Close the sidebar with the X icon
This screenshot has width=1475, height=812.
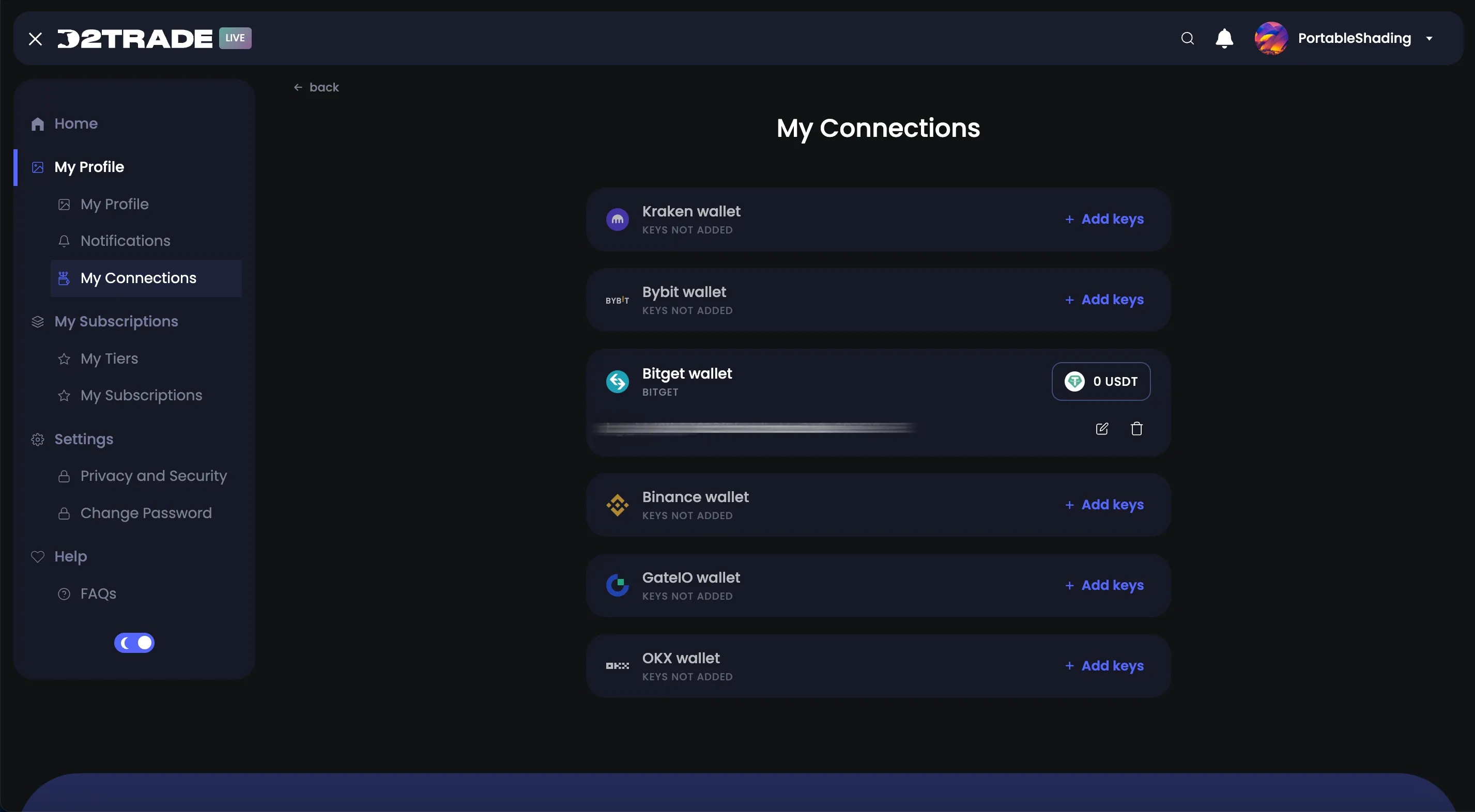tap(36, 39)
